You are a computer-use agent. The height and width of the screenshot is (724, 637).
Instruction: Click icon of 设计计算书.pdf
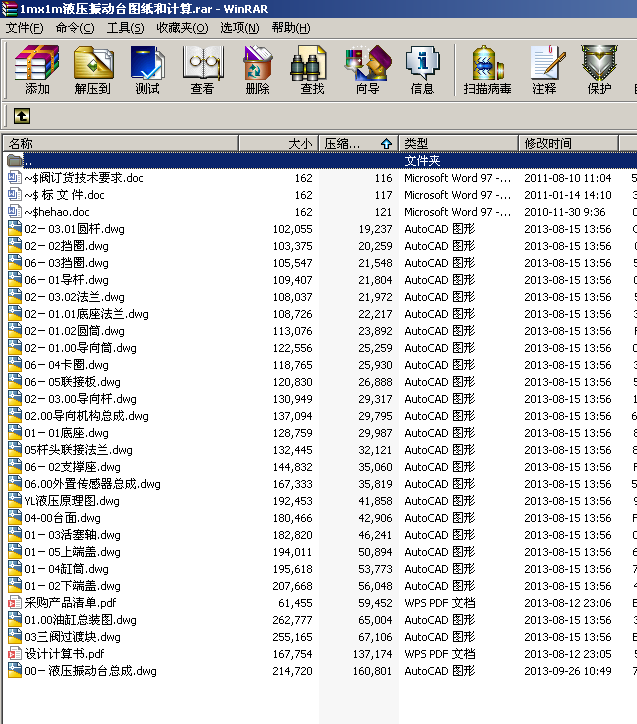click(x=15, y=653)
